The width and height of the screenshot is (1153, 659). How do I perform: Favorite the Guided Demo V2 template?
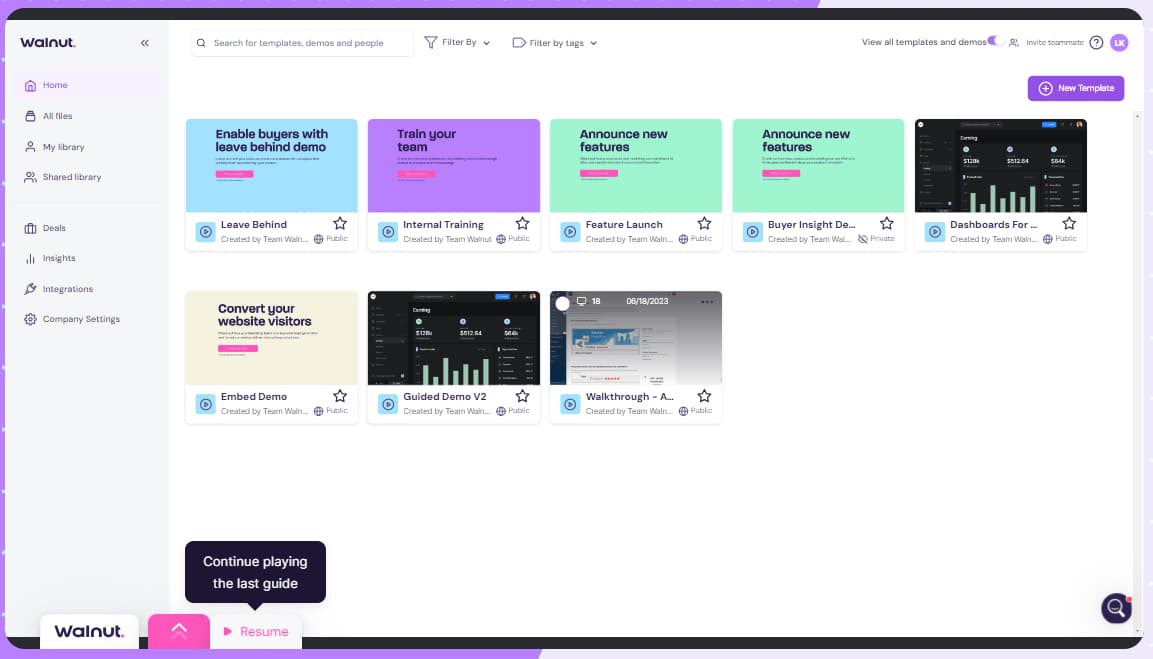[522, 396]
